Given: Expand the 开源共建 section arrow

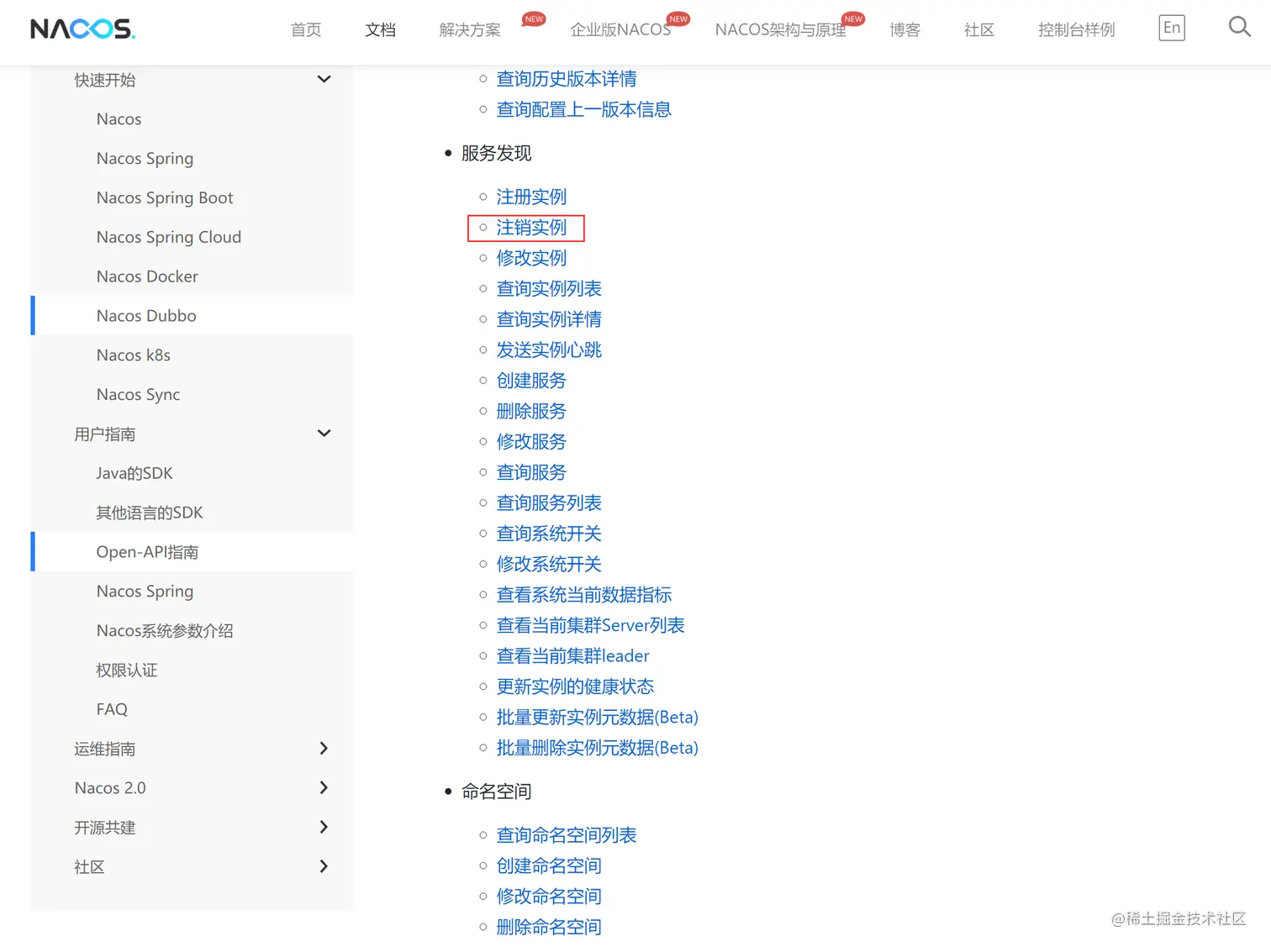Looking at the screenshot, I should (324, 827).
